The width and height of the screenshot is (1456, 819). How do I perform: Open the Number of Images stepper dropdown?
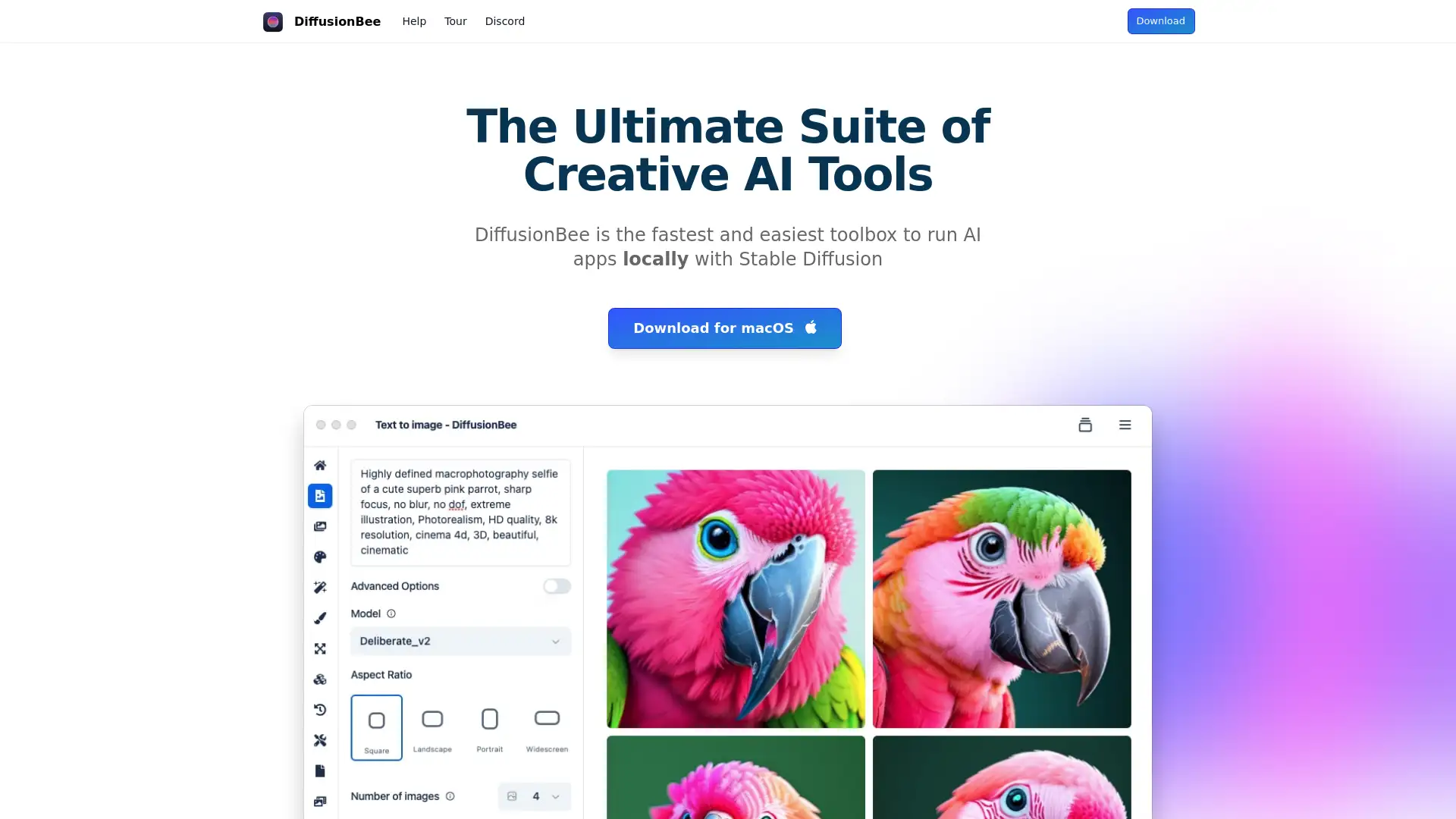(x=556, y=796)
